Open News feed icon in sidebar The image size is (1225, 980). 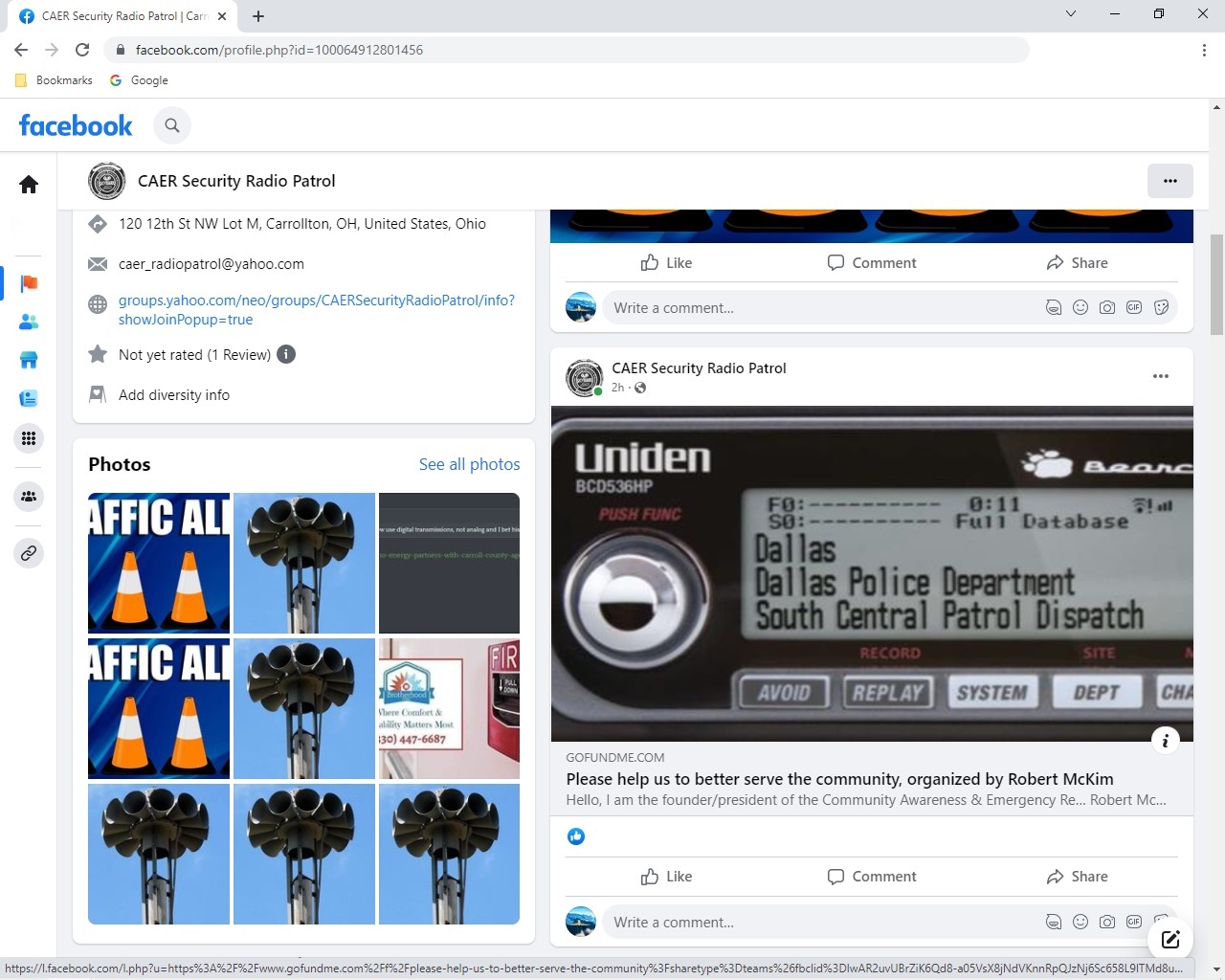(29, 398)
